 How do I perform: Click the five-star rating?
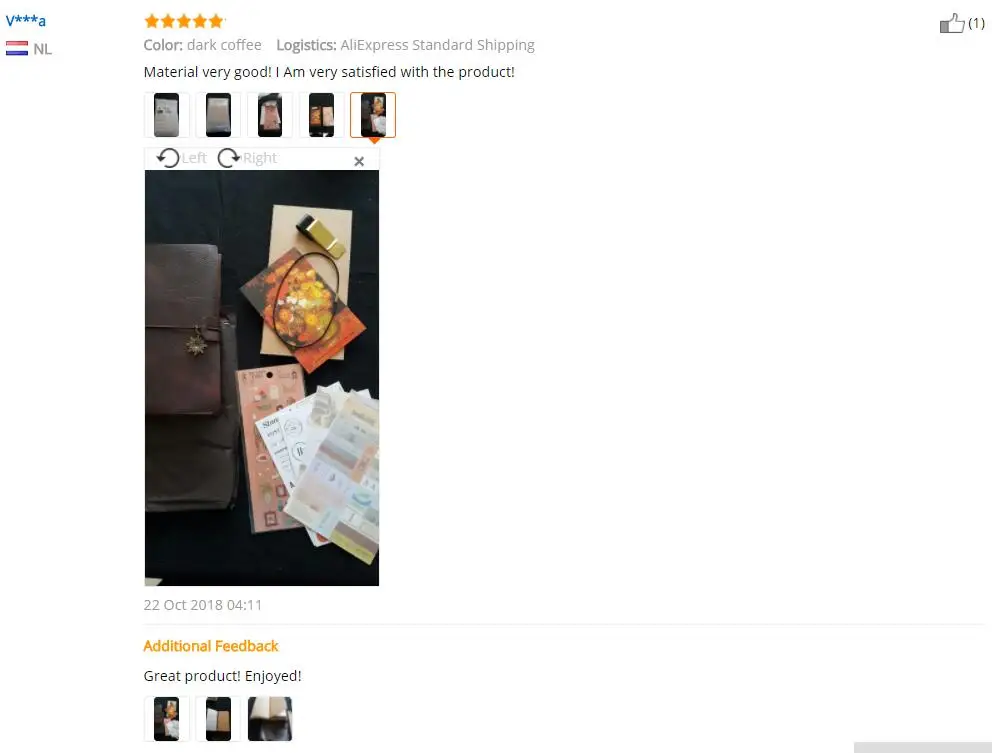[x=184, y=21]
